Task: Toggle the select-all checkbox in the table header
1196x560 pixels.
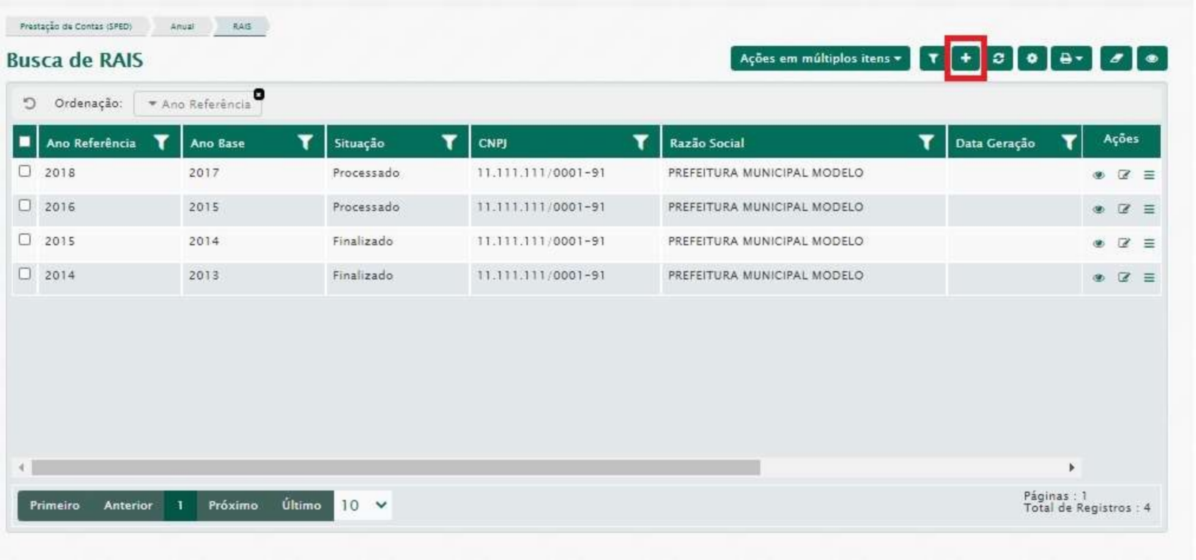Action: [25, 143]
